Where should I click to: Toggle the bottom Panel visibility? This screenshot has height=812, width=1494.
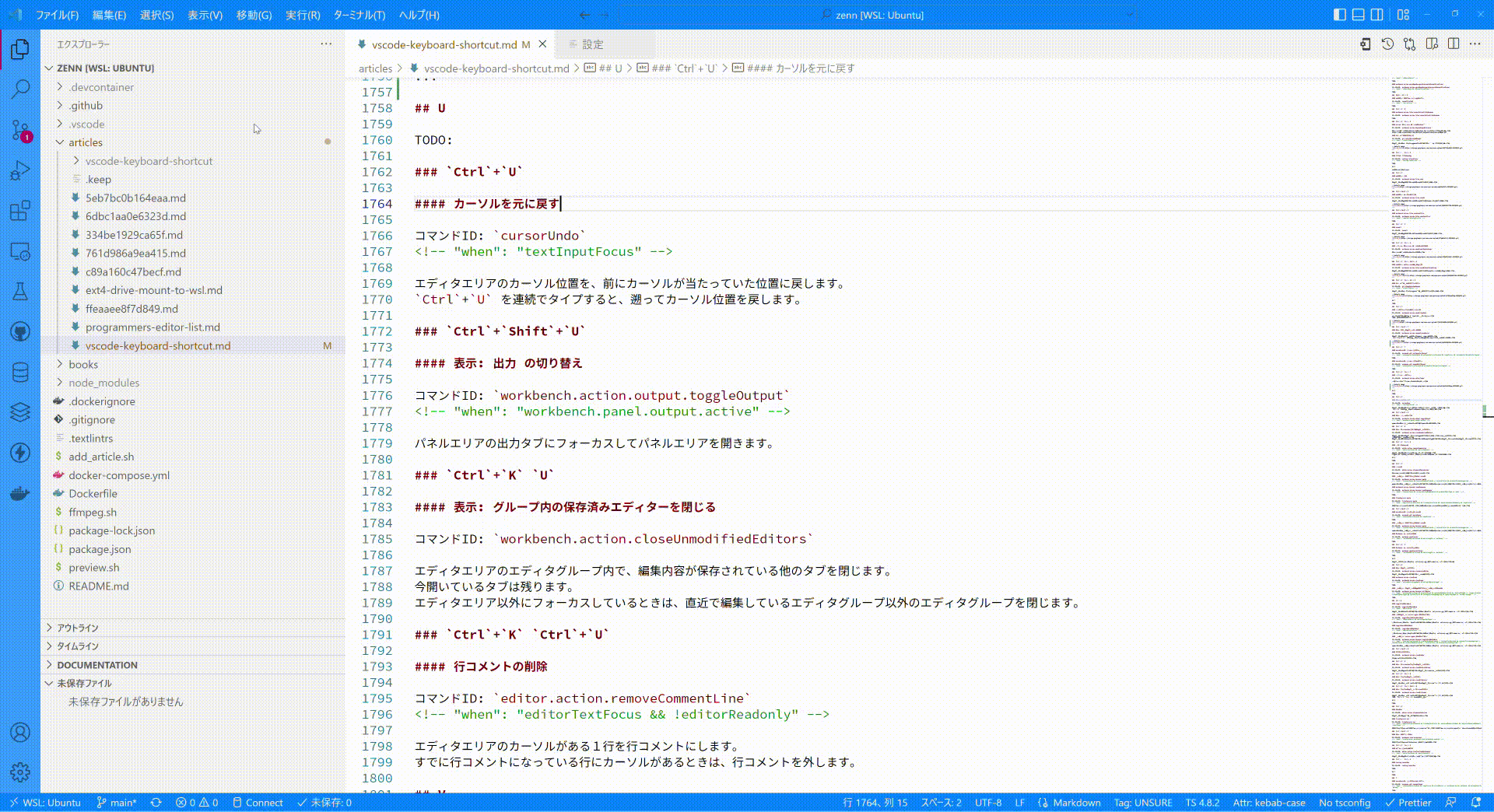click(x=1358, y=15)
